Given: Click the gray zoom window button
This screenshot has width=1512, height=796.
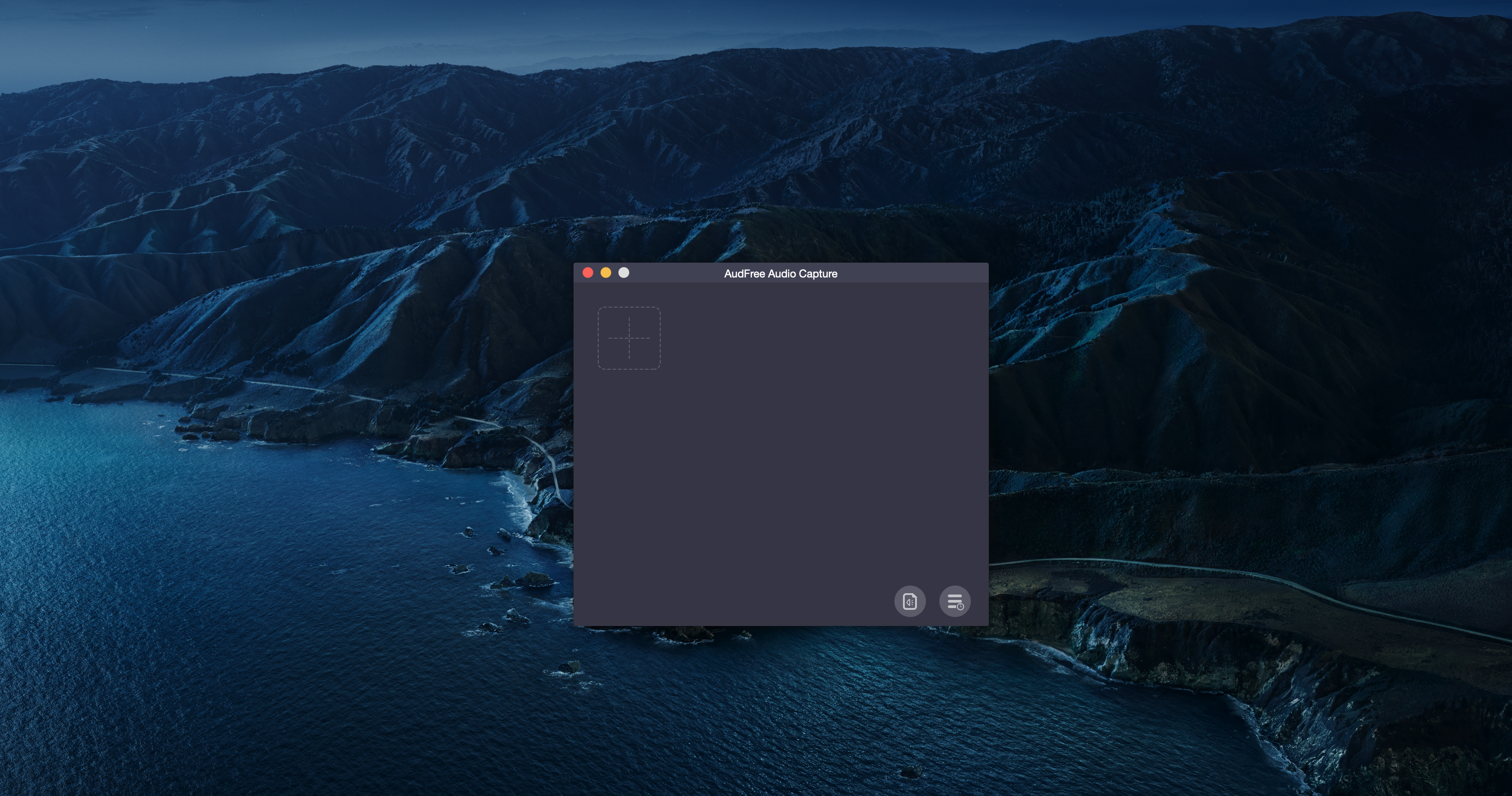Looking at the screenshot, I should [x=624, y=273].
